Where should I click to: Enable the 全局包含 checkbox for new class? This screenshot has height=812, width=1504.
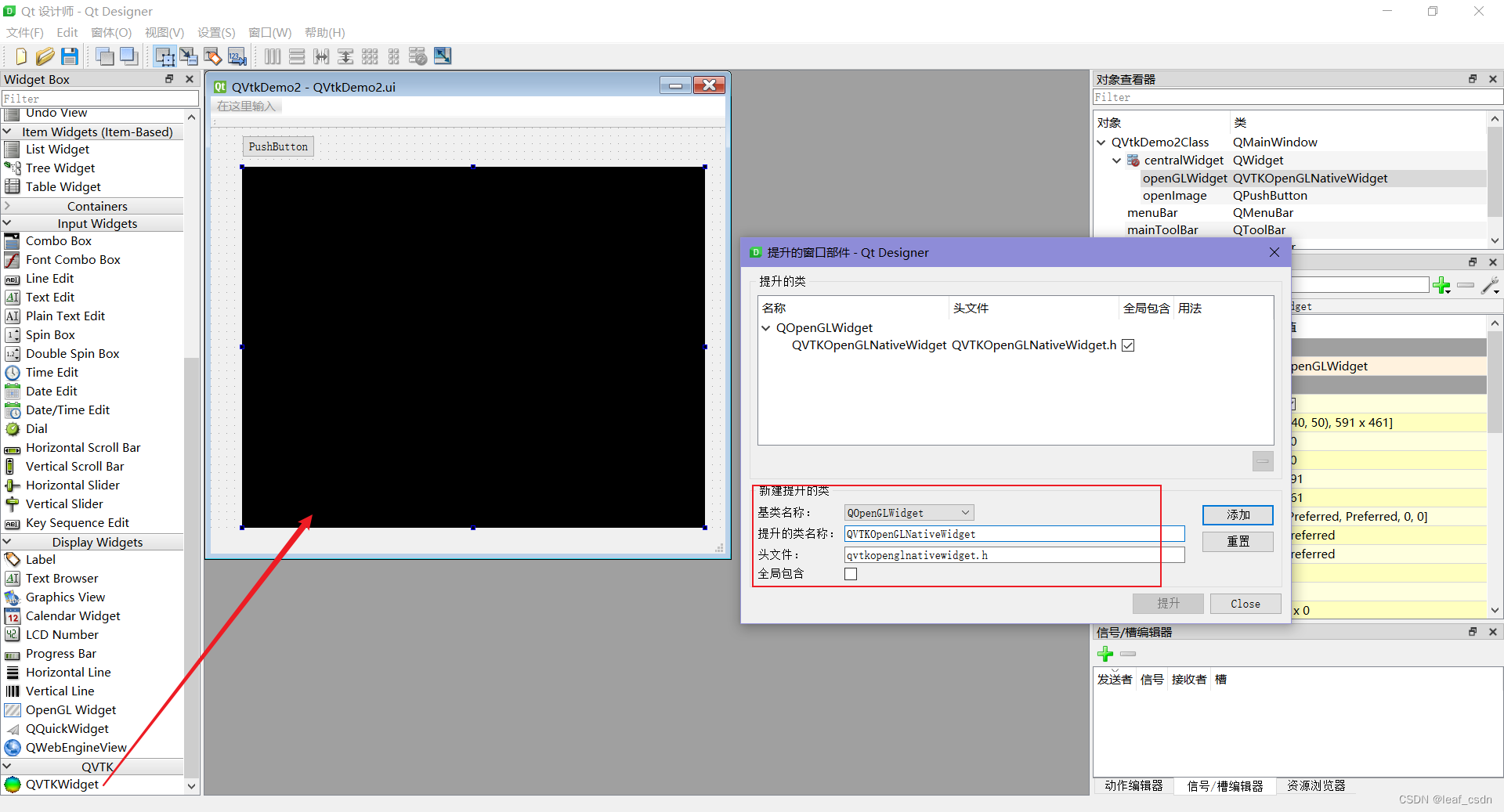tap(851, 574)
